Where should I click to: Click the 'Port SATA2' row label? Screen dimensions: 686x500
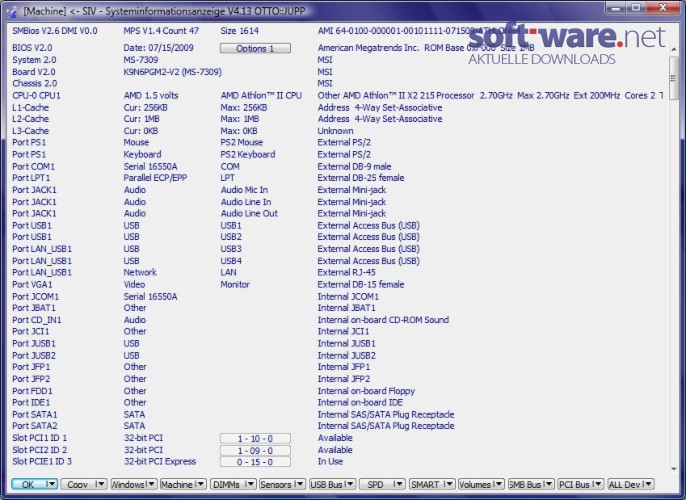click(x=35, y=426)
